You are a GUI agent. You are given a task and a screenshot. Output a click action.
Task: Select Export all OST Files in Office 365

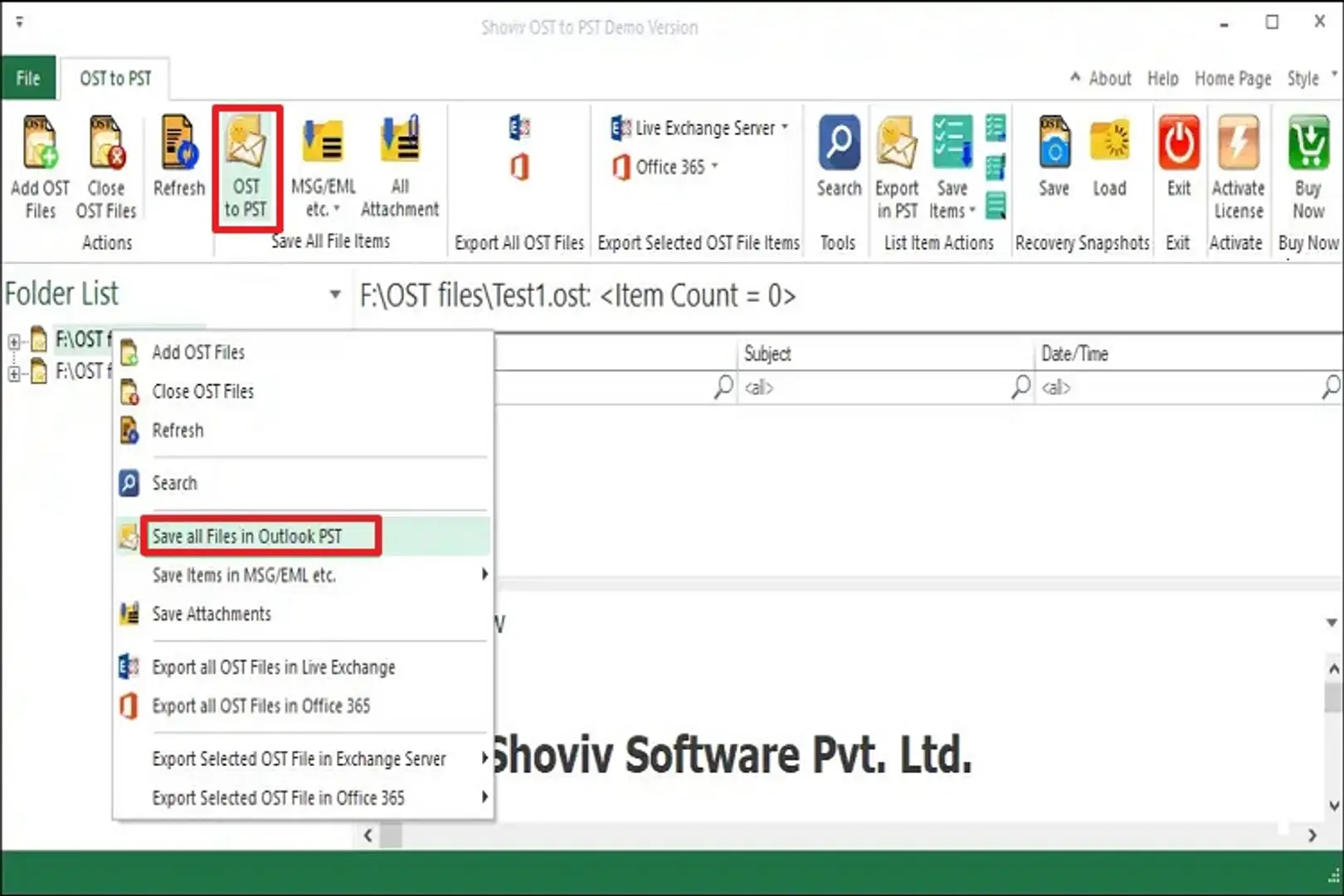coord(261,706)
